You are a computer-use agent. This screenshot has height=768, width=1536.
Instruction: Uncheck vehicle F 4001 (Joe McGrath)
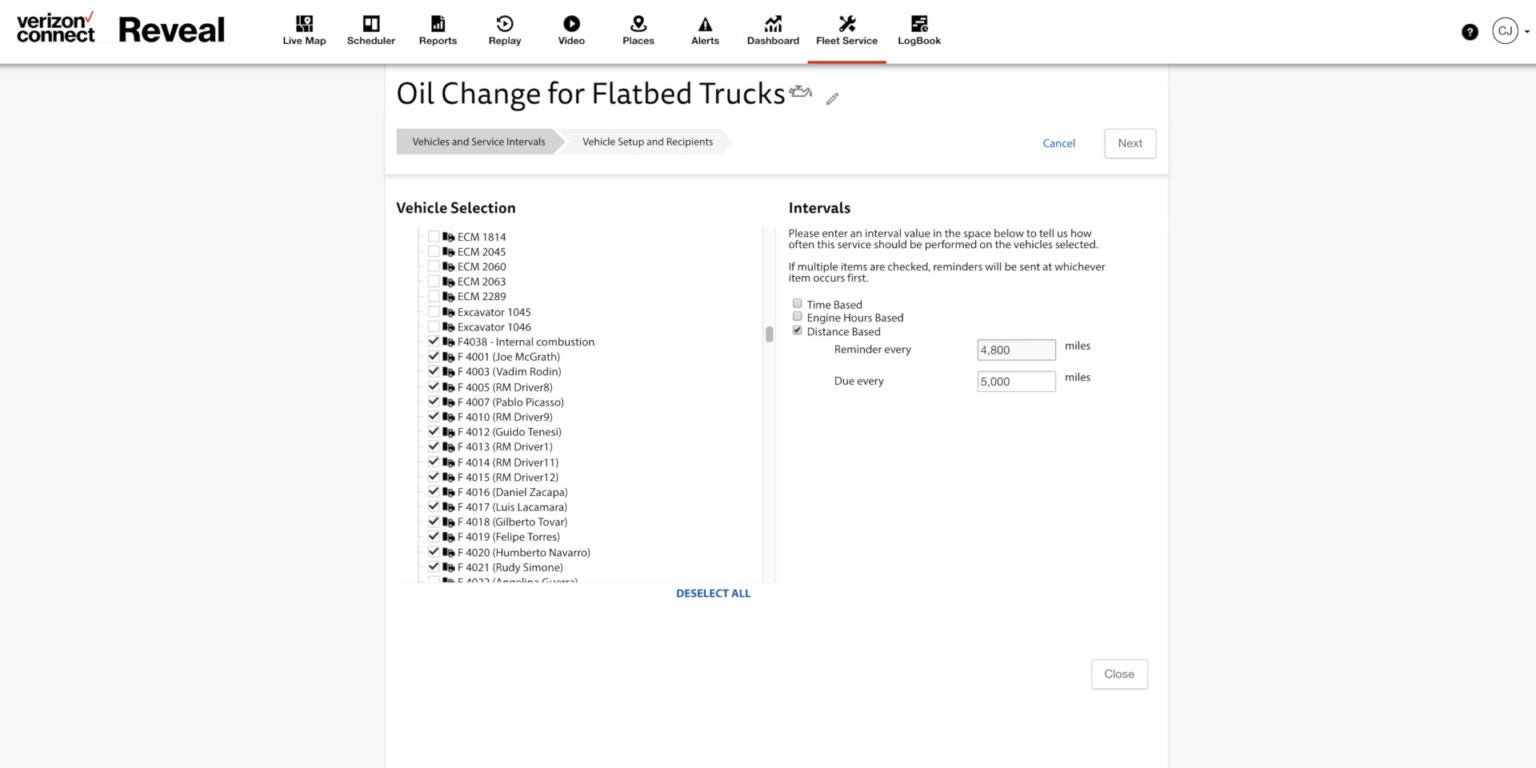(x=433, y=356)
